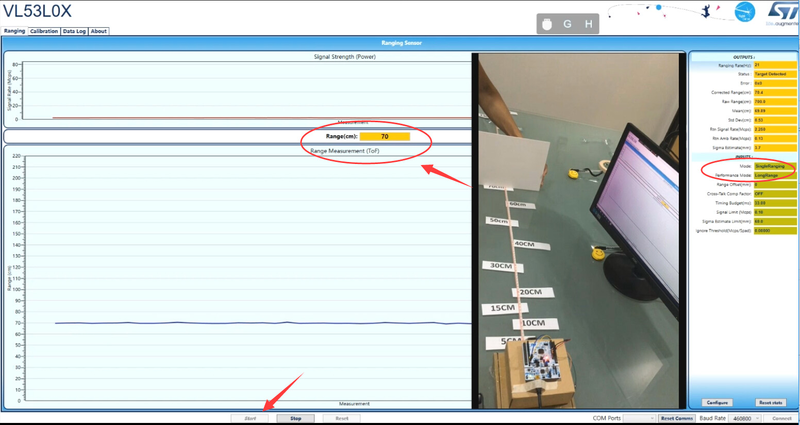Click the mouse icon in gray overlay
The height and width of the screenshot is (425, 800).
click(x=547, y=24)
